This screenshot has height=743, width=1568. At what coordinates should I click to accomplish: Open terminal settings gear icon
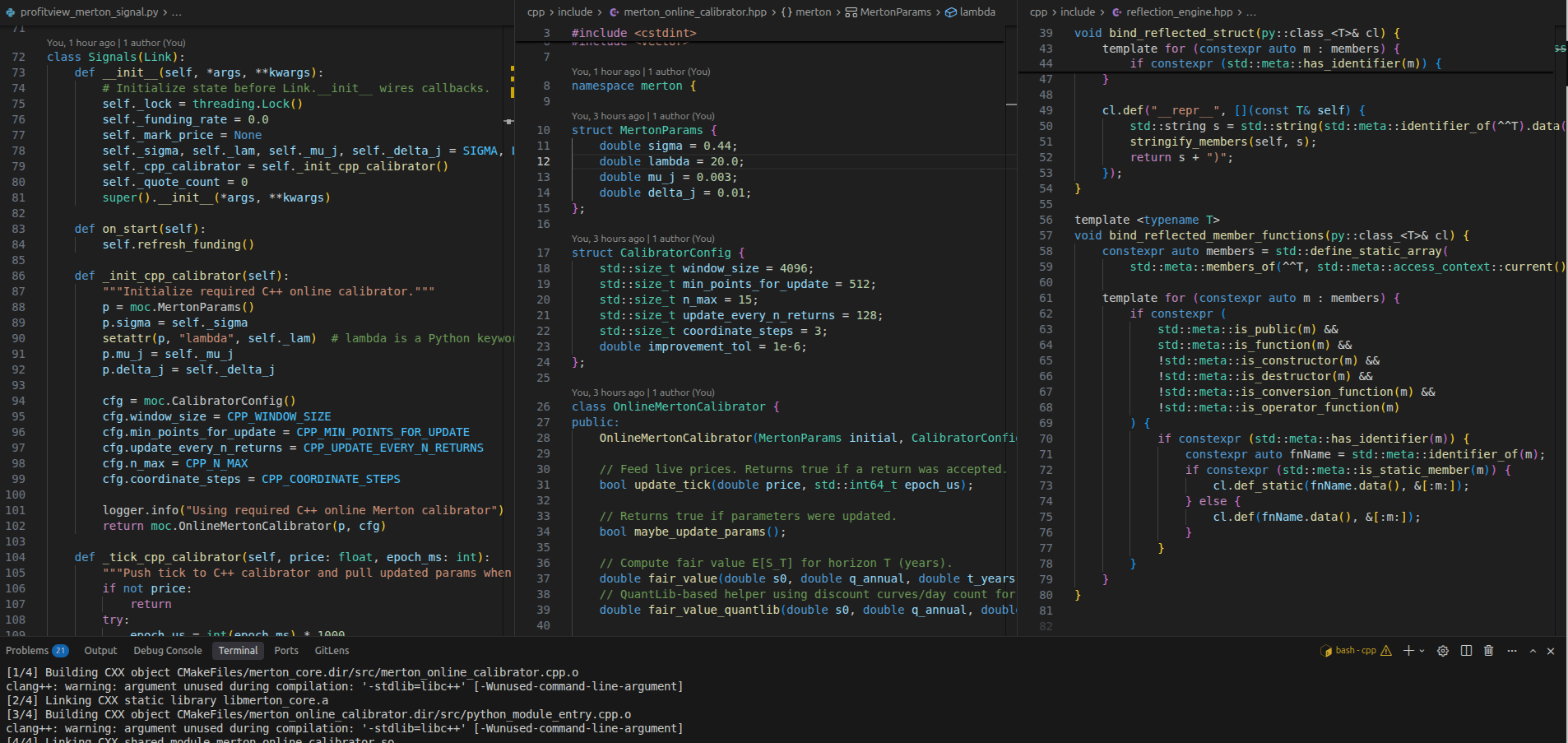coord(1443,651)
